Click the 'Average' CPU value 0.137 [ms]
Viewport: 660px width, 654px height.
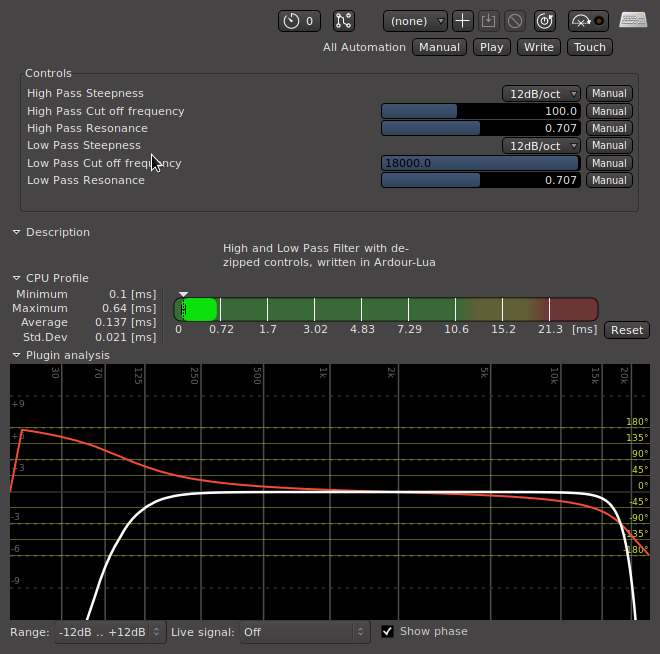[x=125, y=322]
